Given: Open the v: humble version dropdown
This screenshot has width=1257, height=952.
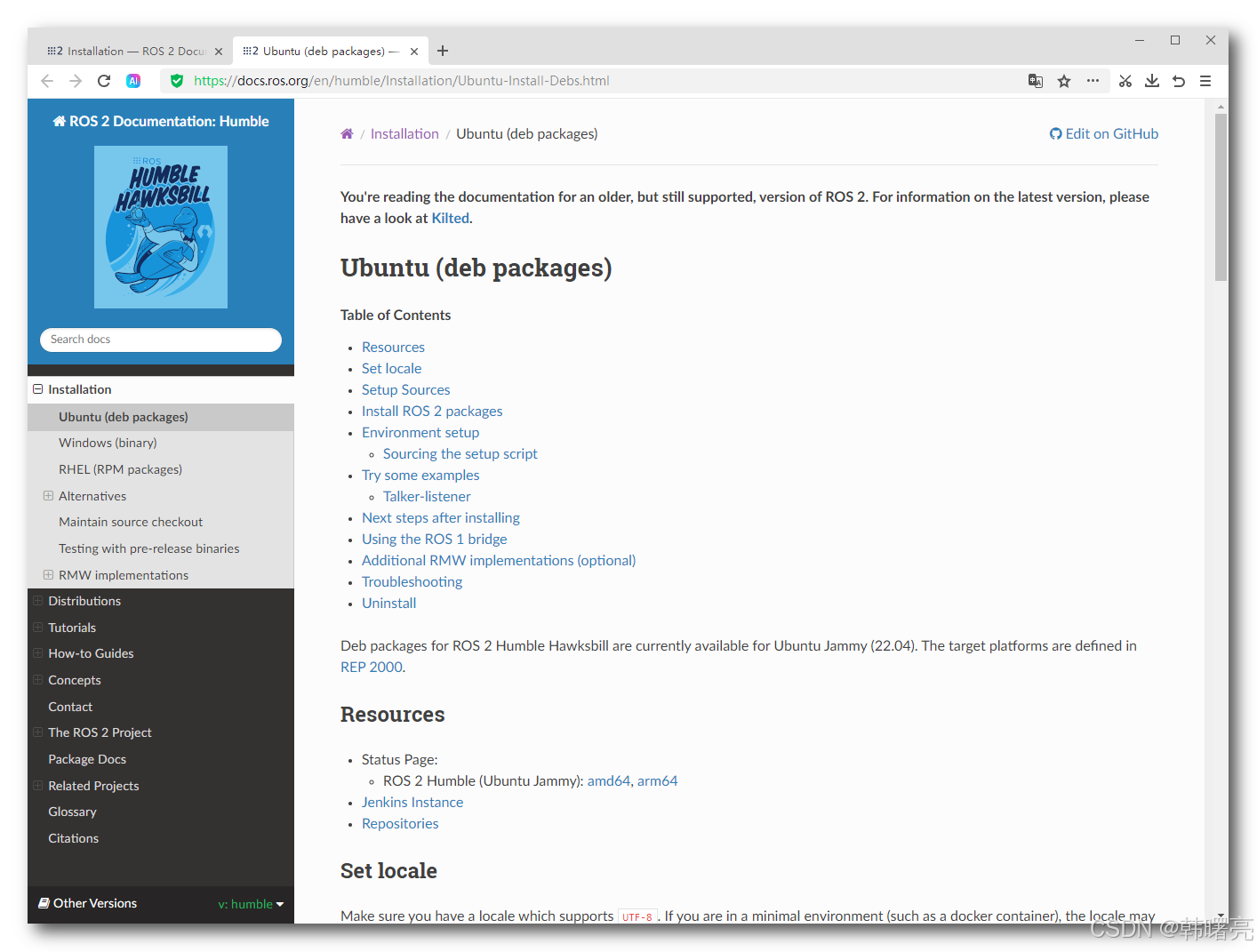Looking at the screenshot, I should (251, 904).
